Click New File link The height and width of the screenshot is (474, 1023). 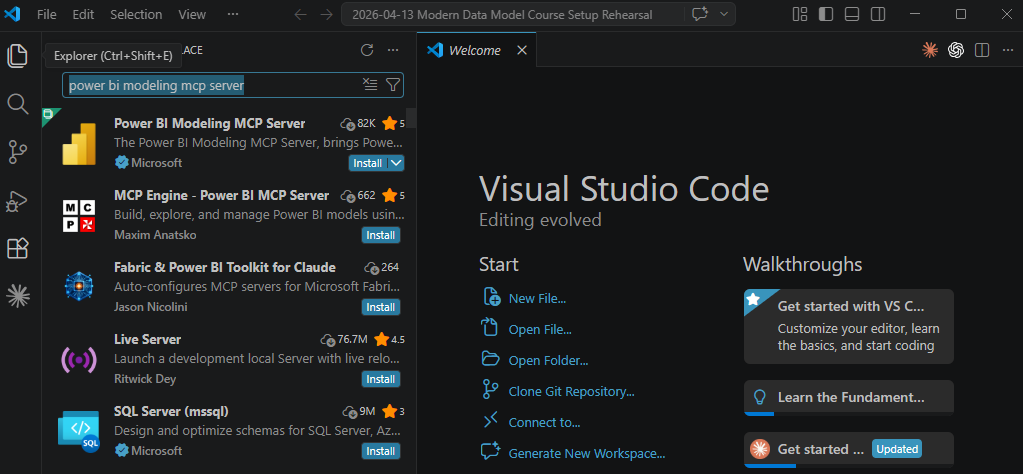pos(537,299)
